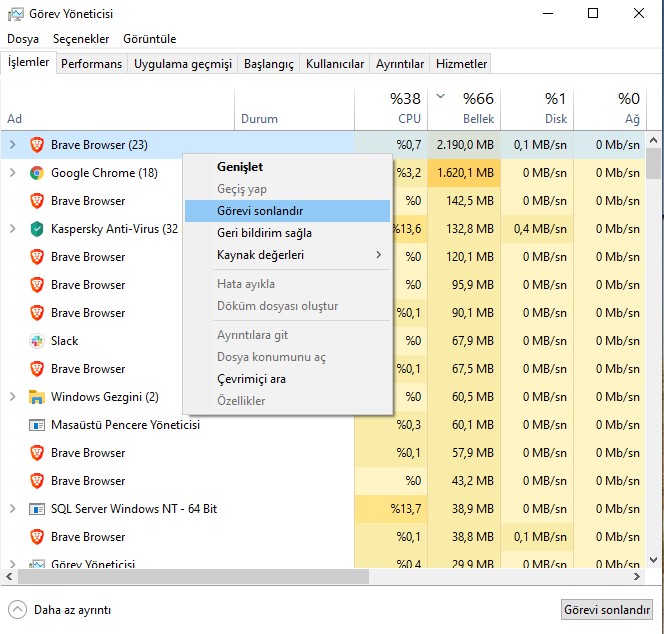664x634 pixels.
Task: Click the Google Chrome process icon
Action: [x=37, y=173]
